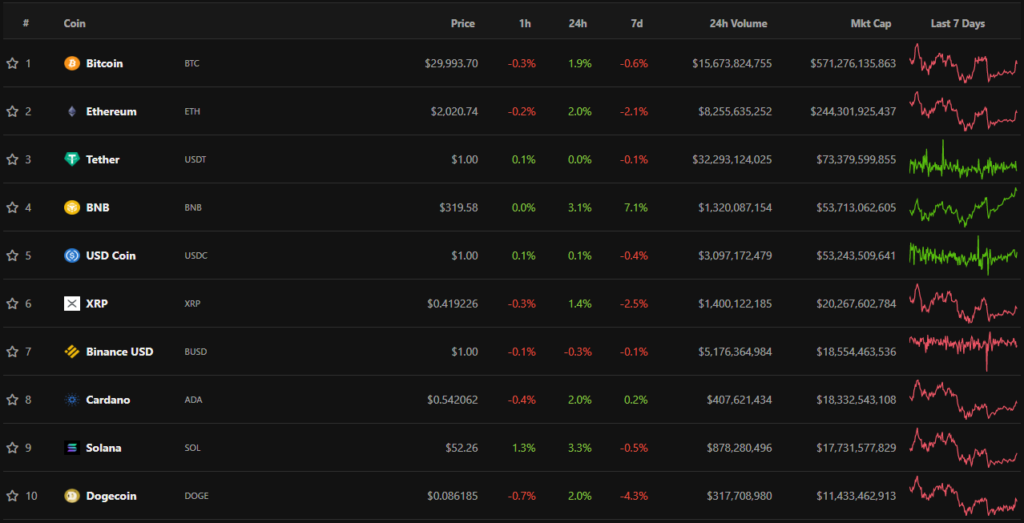Open the Ethereum coin link
Viewport: 1024px width, 523px height.
pyautogui.click(x=112, y=112)
